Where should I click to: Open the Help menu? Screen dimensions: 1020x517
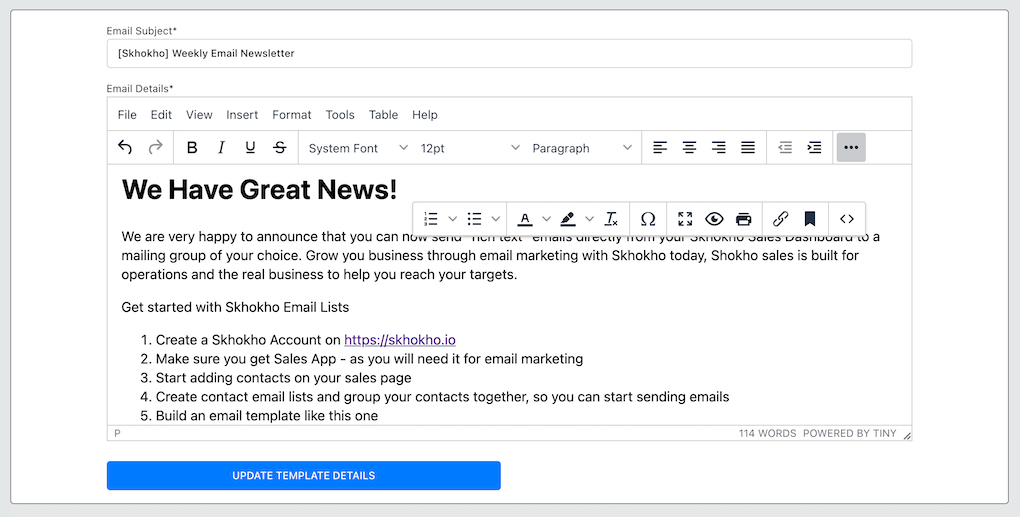[425, 114]
